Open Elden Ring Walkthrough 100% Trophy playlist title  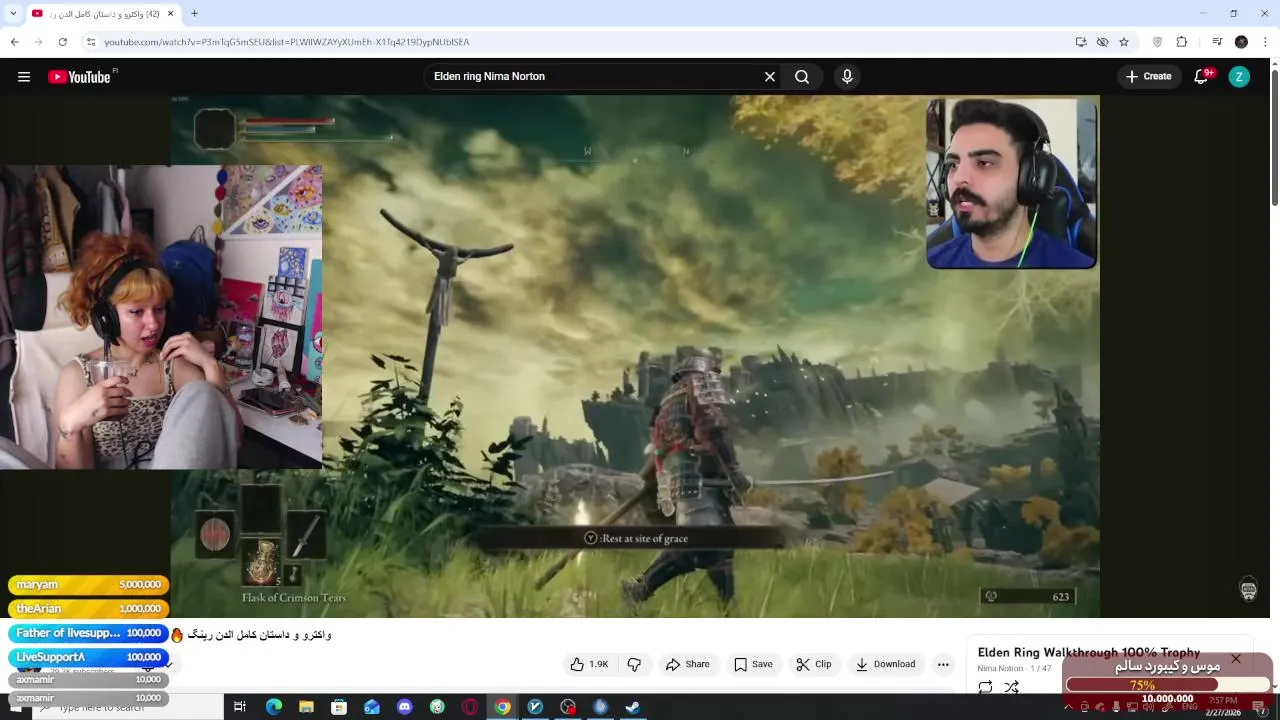1088,652
